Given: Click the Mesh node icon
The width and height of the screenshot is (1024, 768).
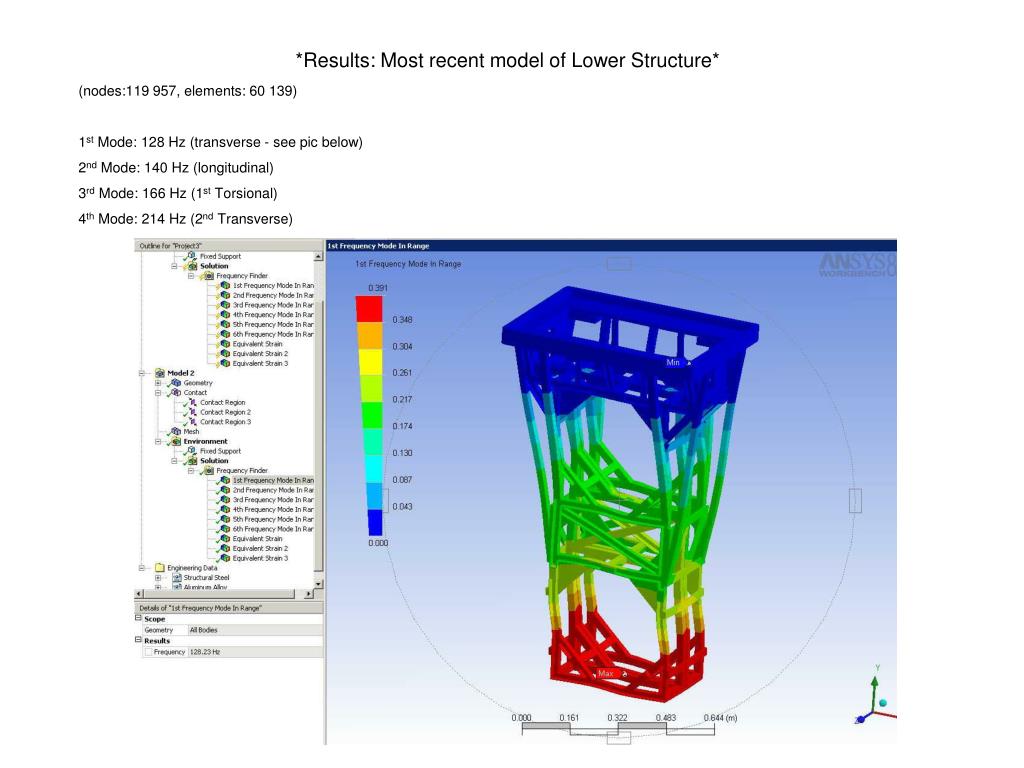Looking at the screenshot, I should (176, 432).
